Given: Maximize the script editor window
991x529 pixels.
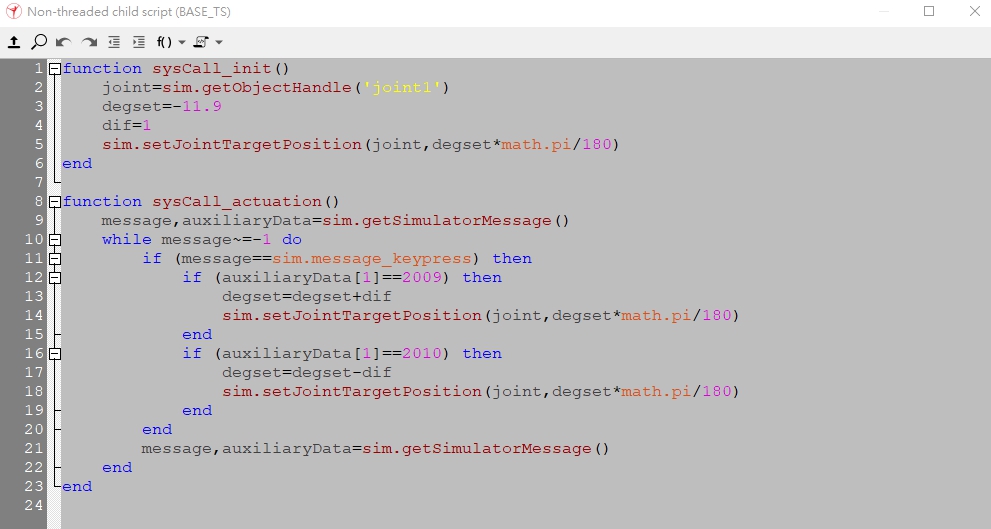Looking at the screenshot, I should pos(929,11).
